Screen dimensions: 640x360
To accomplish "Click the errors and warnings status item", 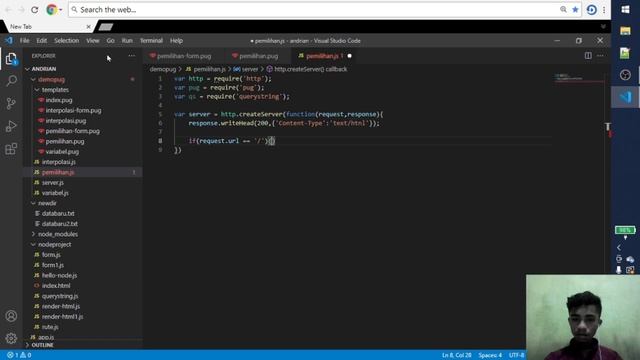I will pos(19,355).
